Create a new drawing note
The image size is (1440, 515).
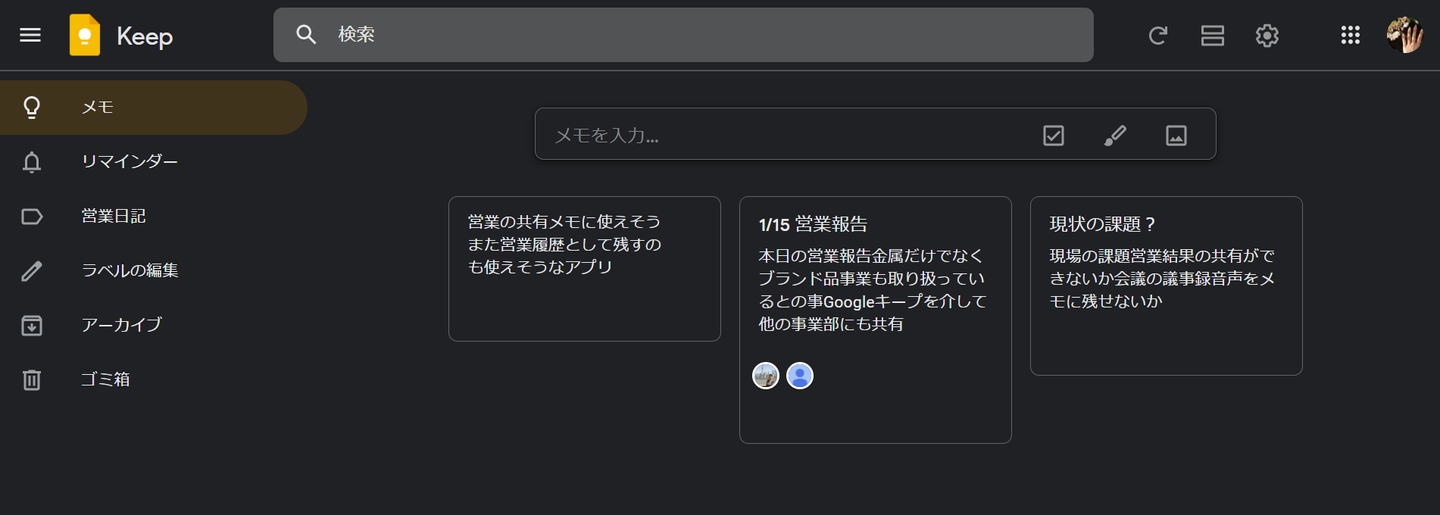click(1115, 135)
